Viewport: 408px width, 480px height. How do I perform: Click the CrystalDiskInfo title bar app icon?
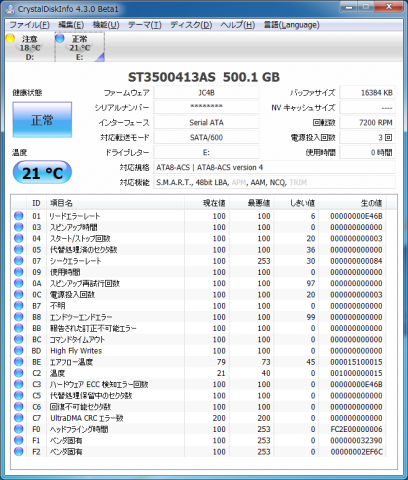[10, 9]
